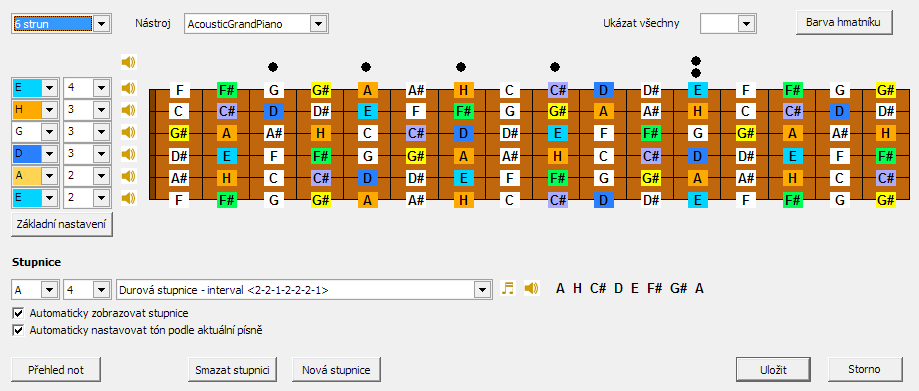The height and width of the screenshot is (391, 919).
Task: Save with the Uložit button
Action: (x=774, y=369)
